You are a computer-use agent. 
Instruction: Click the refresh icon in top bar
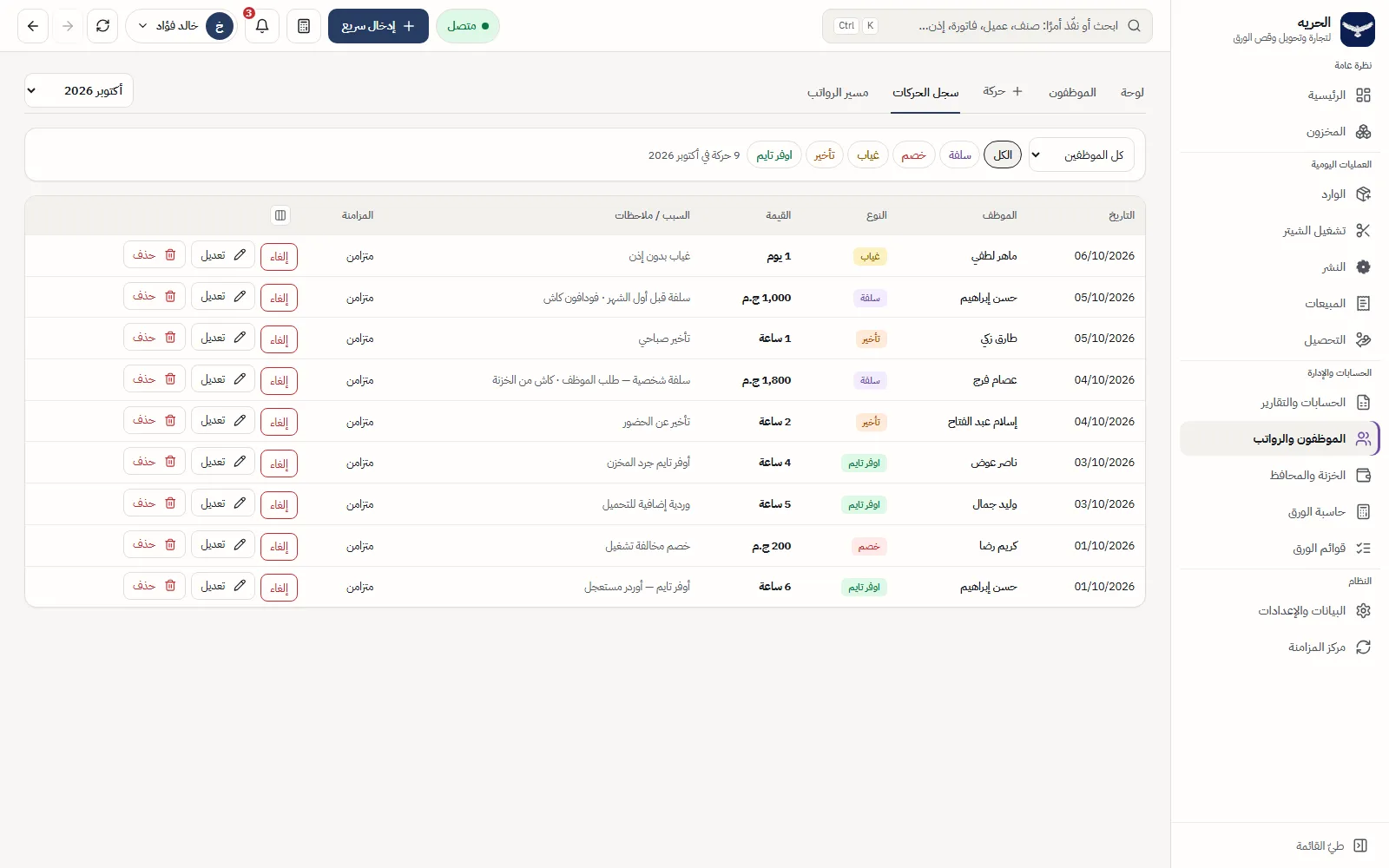[103, 26]
